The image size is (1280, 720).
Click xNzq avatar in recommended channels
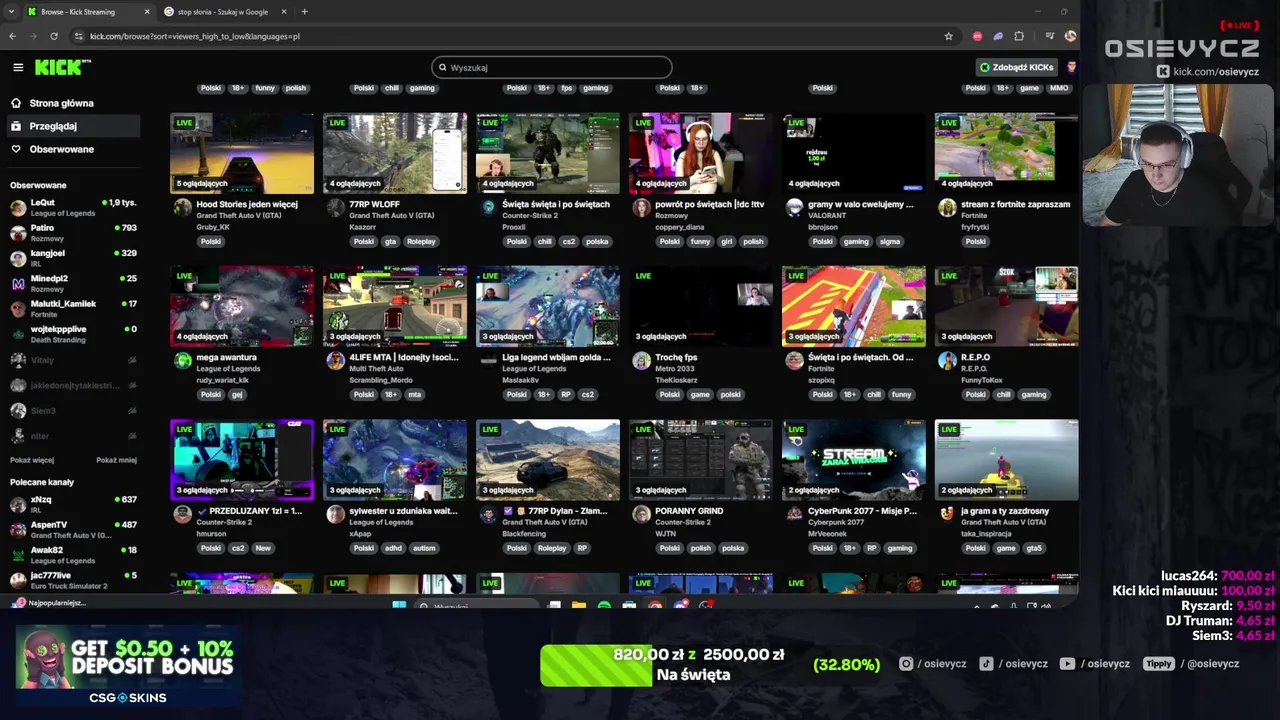click(18, 504)
